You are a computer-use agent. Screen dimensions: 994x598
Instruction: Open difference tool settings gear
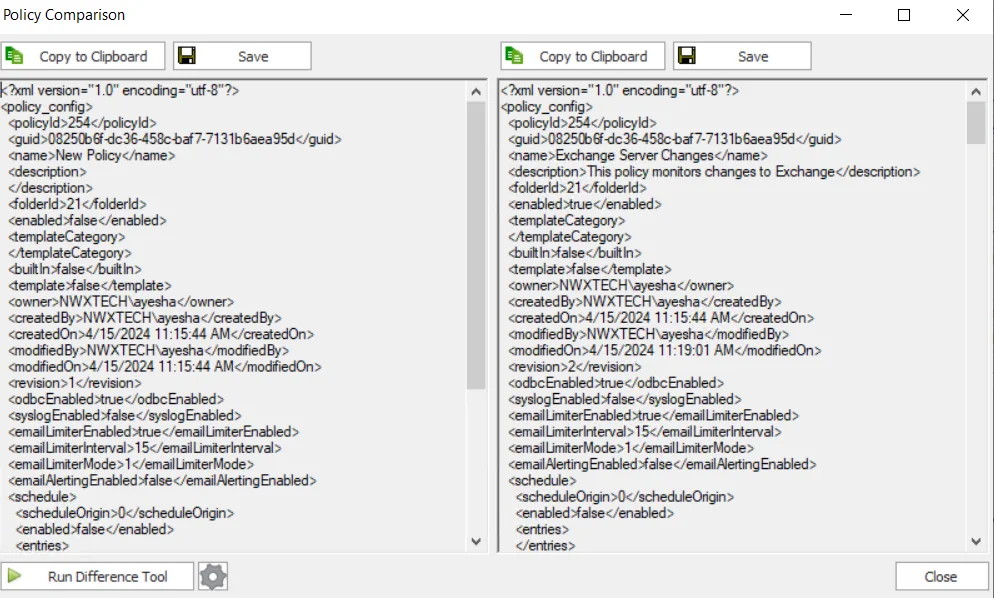point(213,576)
